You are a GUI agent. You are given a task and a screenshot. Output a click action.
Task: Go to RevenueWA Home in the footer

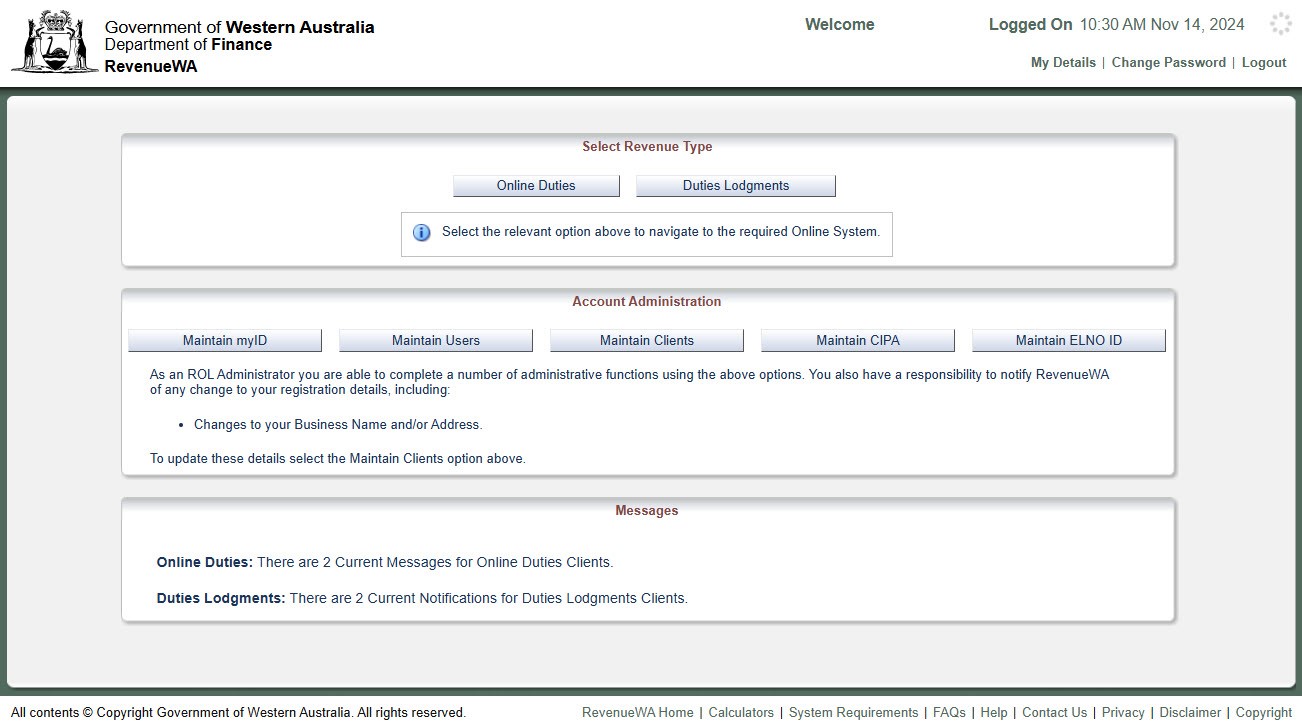coord(637,713)
